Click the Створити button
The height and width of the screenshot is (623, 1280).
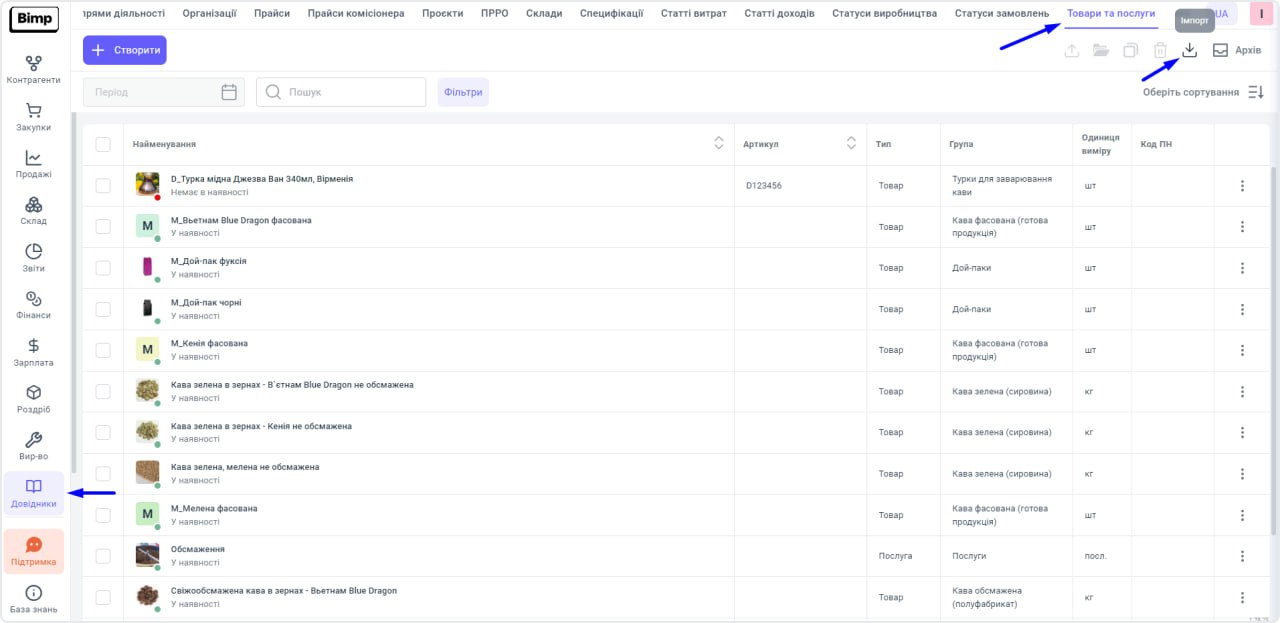(x=125, y=50)
